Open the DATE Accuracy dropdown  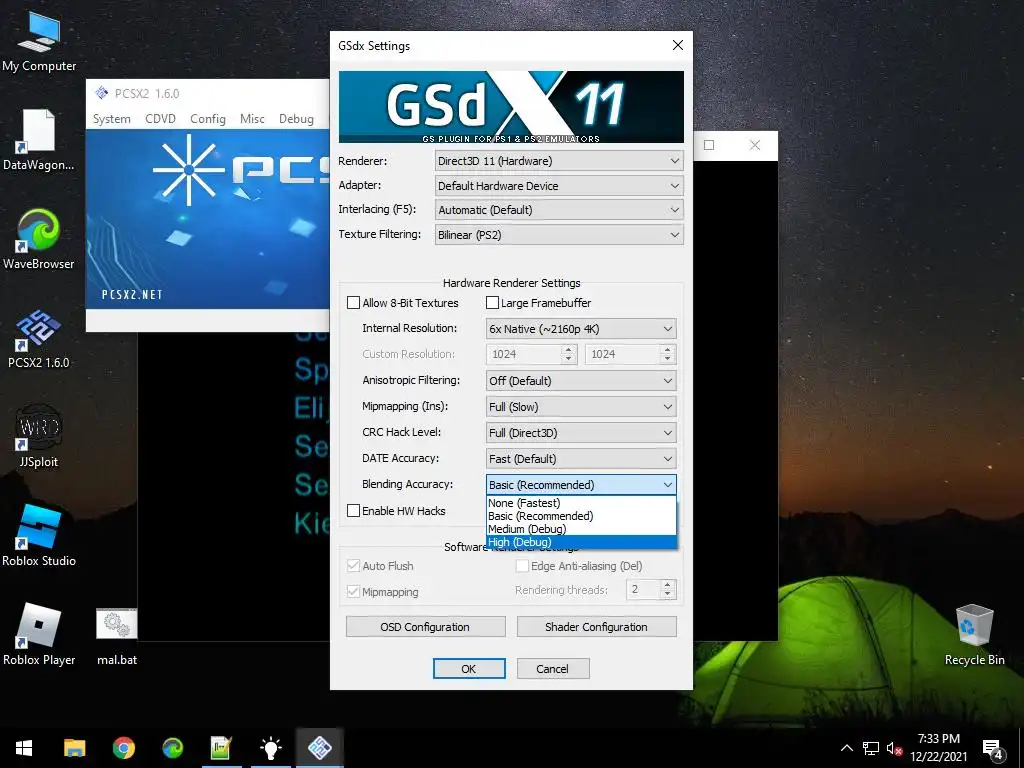[581, 458]
